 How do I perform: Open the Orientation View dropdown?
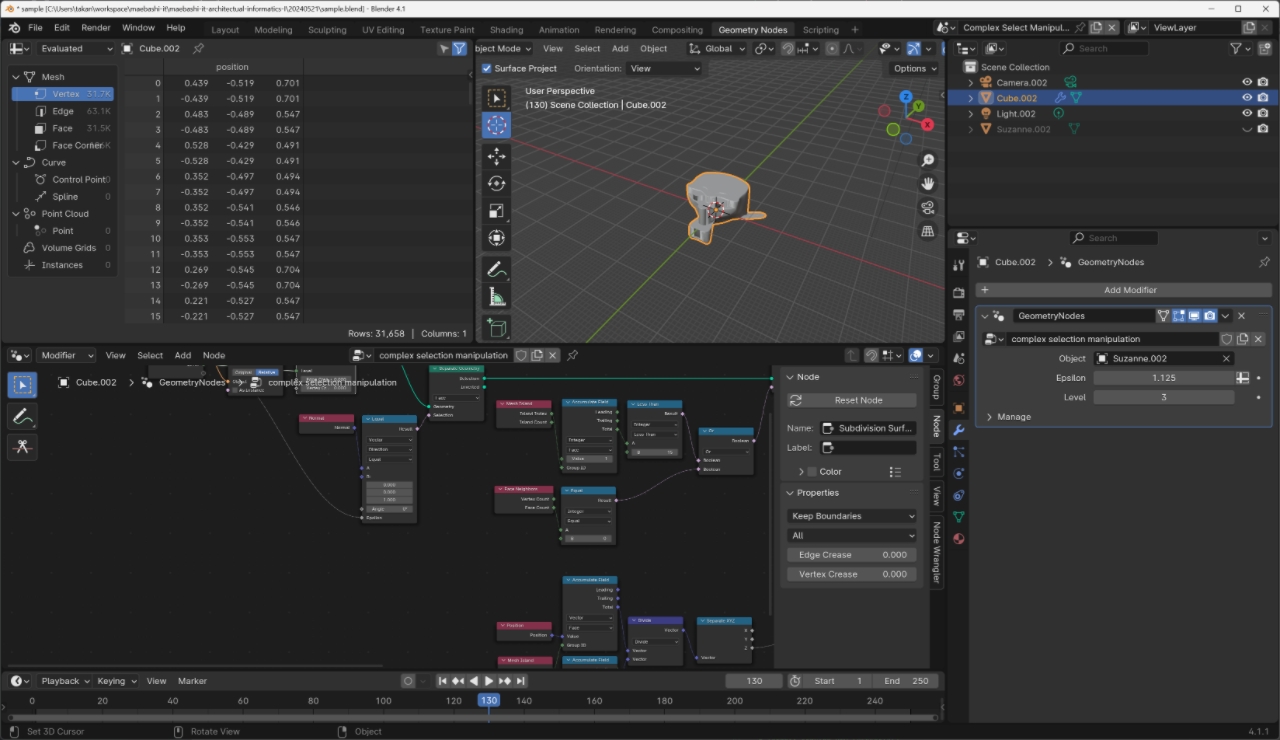pyautogui.click(x=664, y=68)
